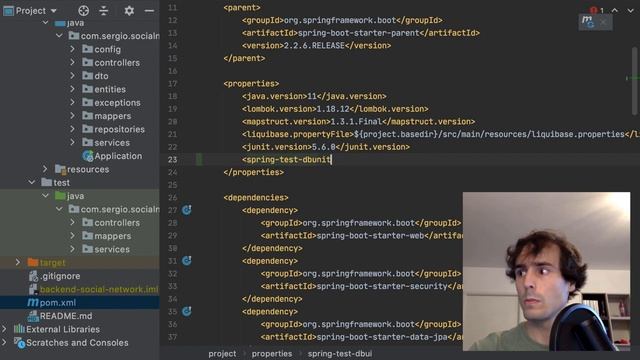This screenshot has width=640, height=360.
Task: Click the dto folder icon
Action: (87, 76)
